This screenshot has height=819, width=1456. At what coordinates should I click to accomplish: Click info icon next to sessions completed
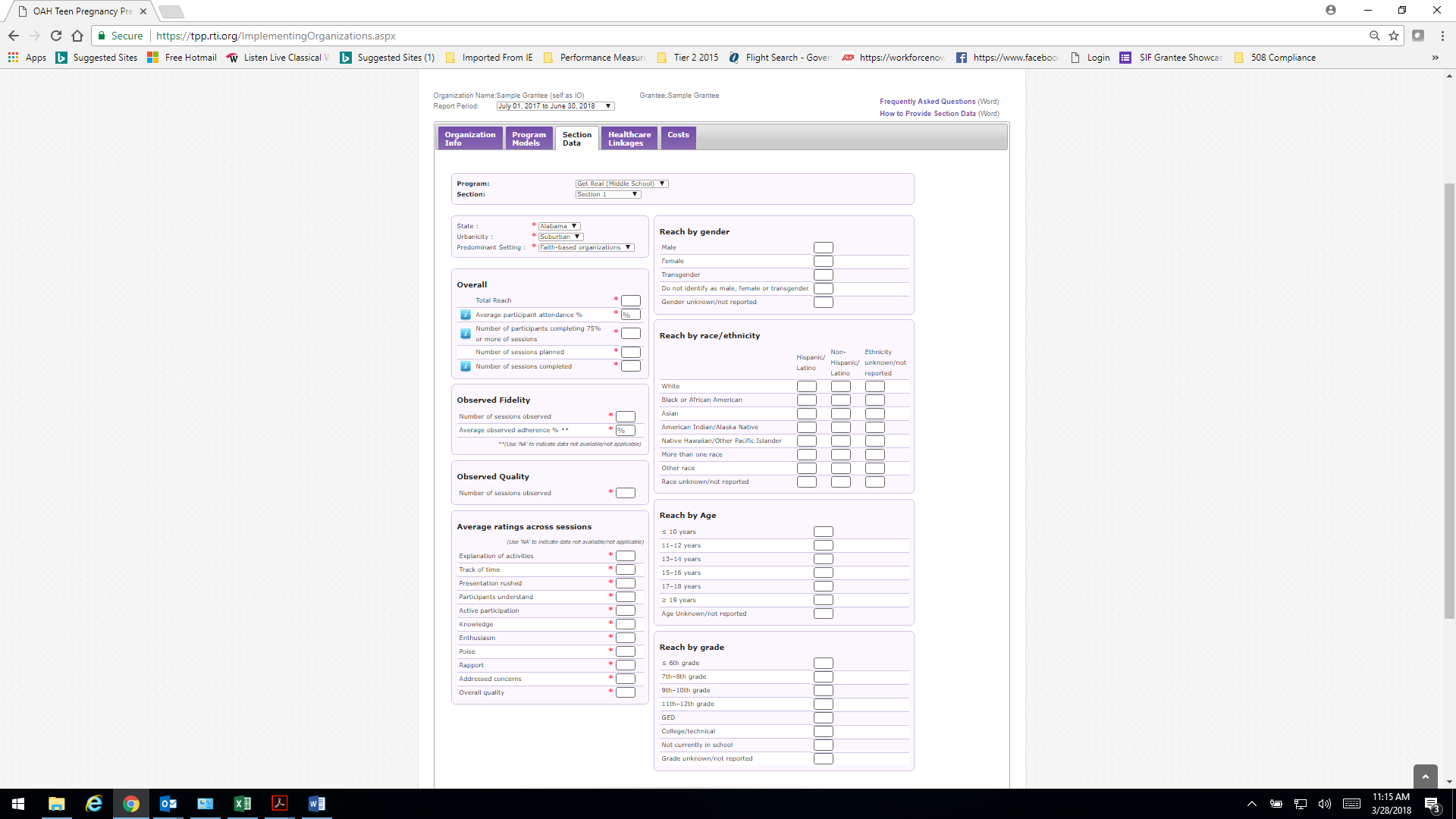click(466, 366)
